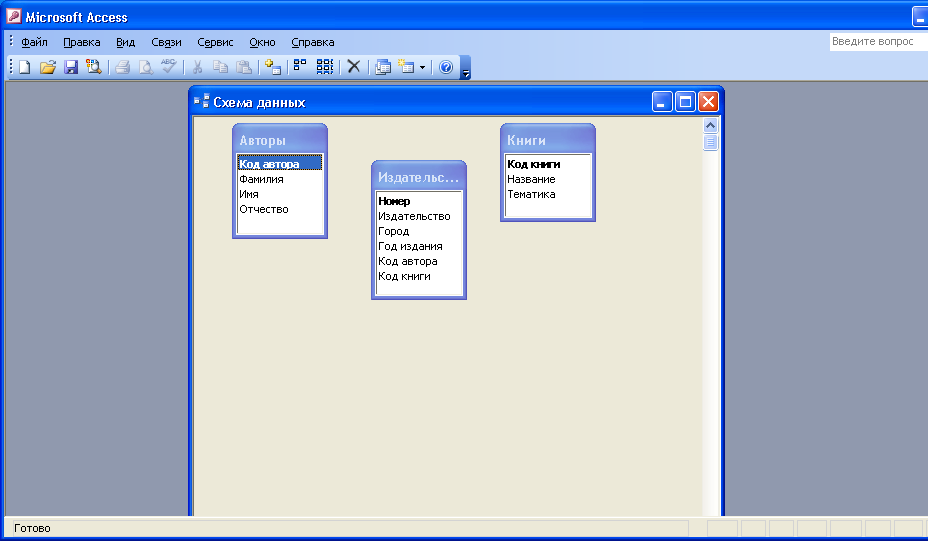Select the Фамилия field
The width and height of the screenshot is (928, 541).
(280, 179)
